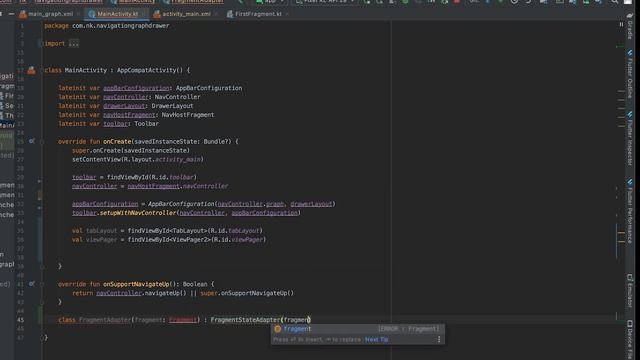Image resolution: width=640 pixels, height=360 pixels.
Task: Open the Flutter Outline tool window
Action: coord(630,74)
